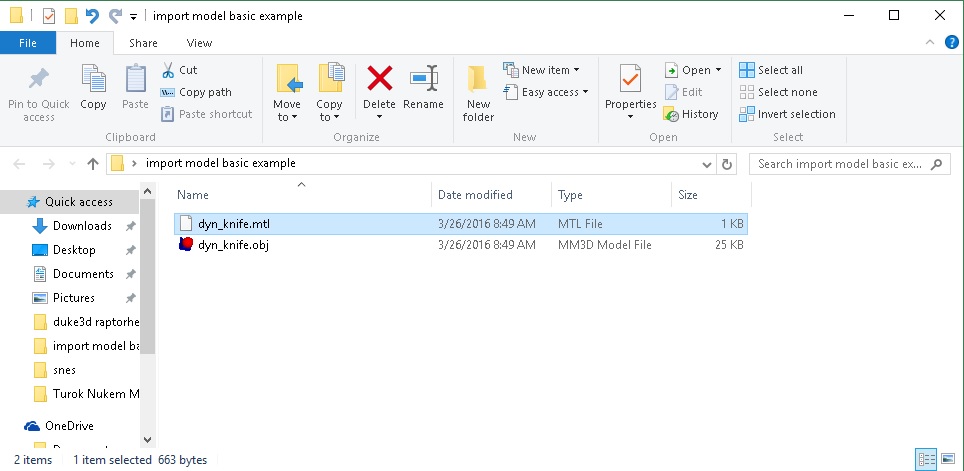
Task: Refresh the current folder view
Action: click(727, 163)
